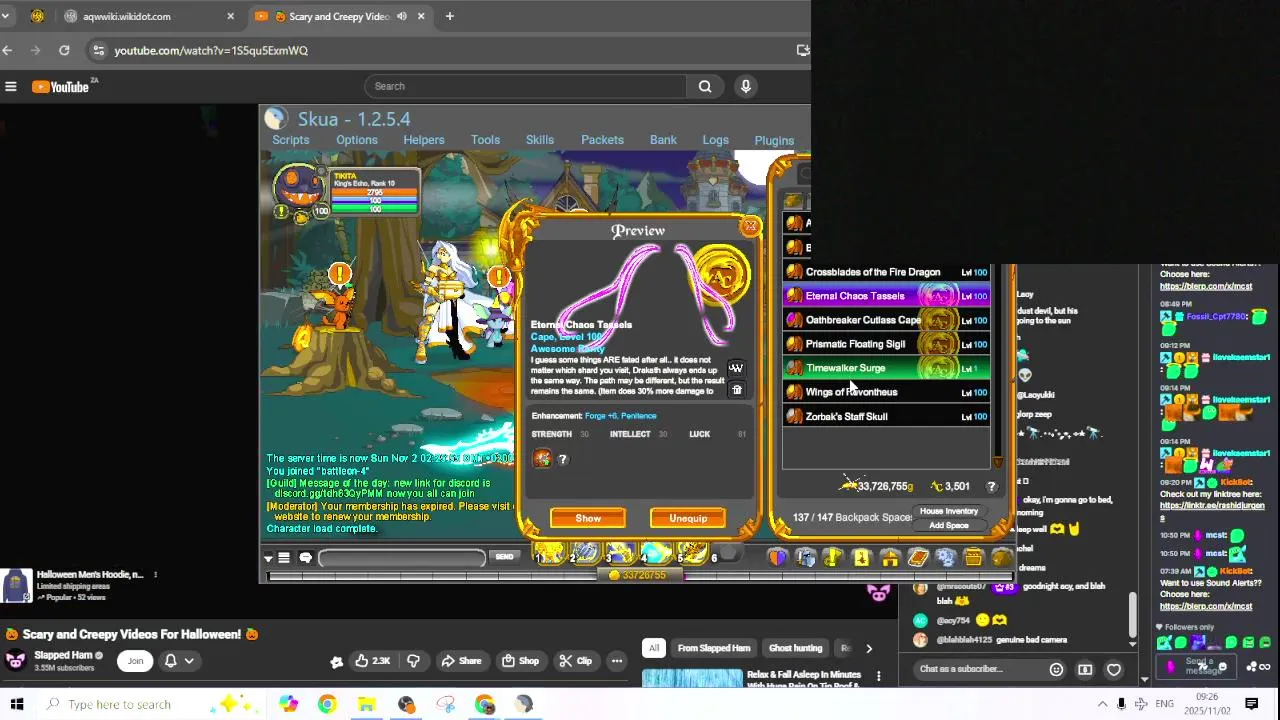Screen dimensions: 1280x720
Task: Click the Unequip button
Action: point(688,518)
